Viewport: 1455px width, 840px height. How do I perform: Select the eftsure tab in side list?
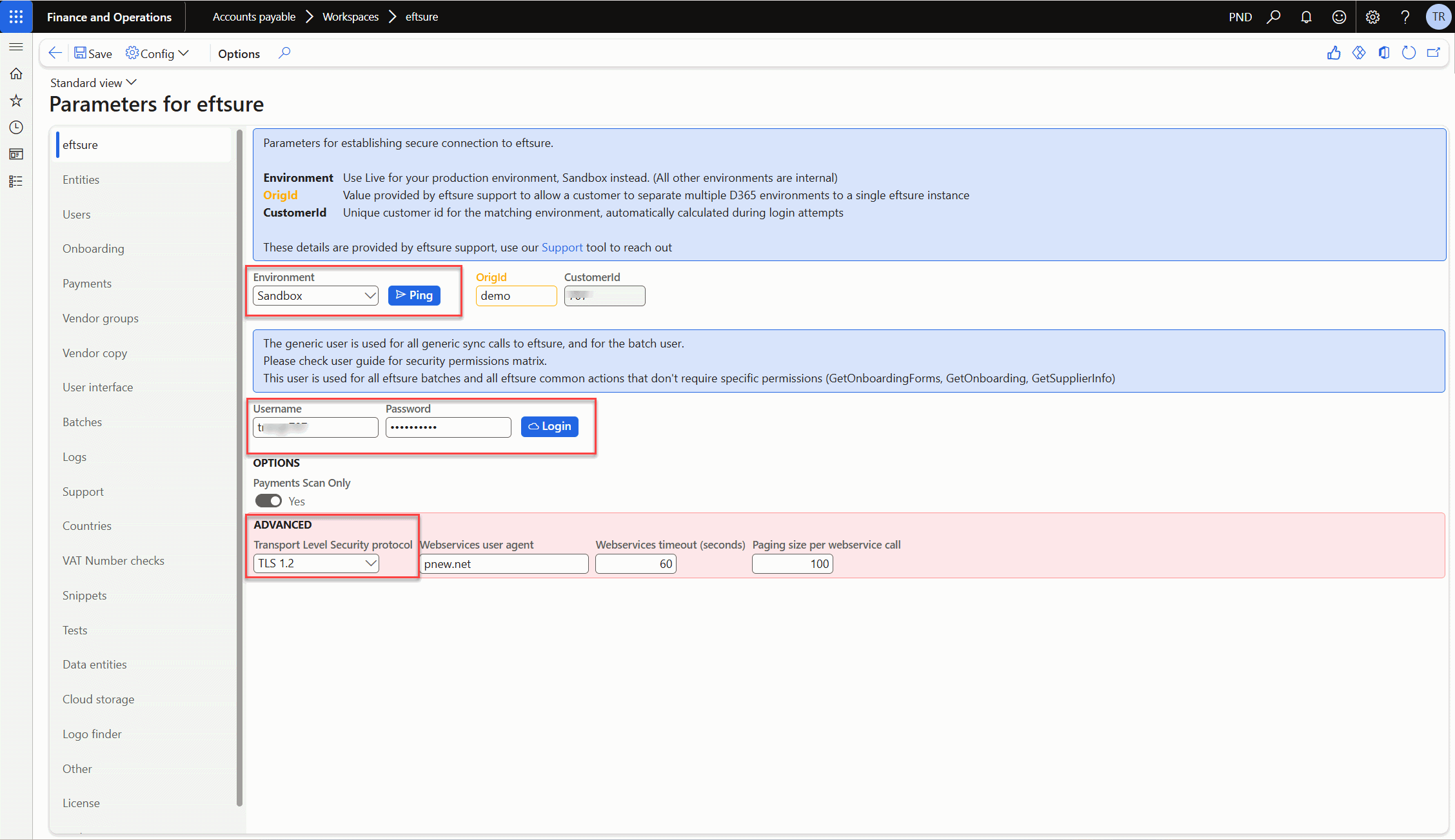click(x=143, y=145)
